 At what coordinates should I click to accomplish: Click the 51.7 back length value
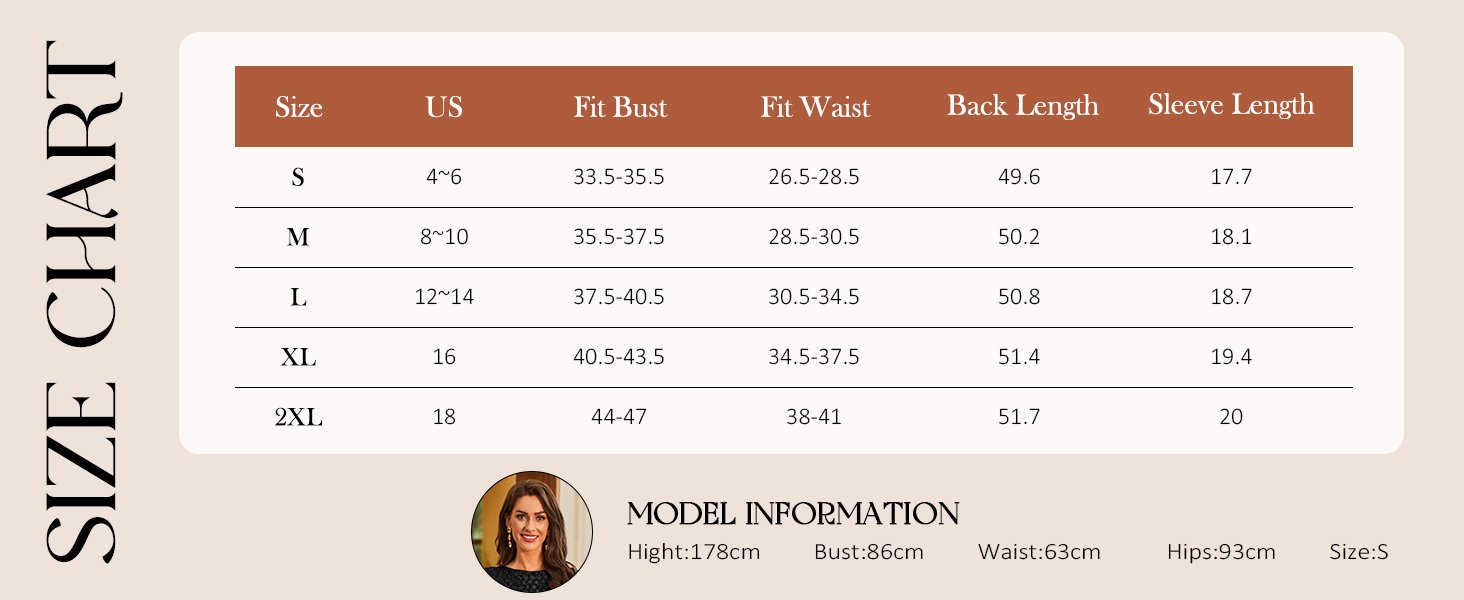(x=1019, y=417)
